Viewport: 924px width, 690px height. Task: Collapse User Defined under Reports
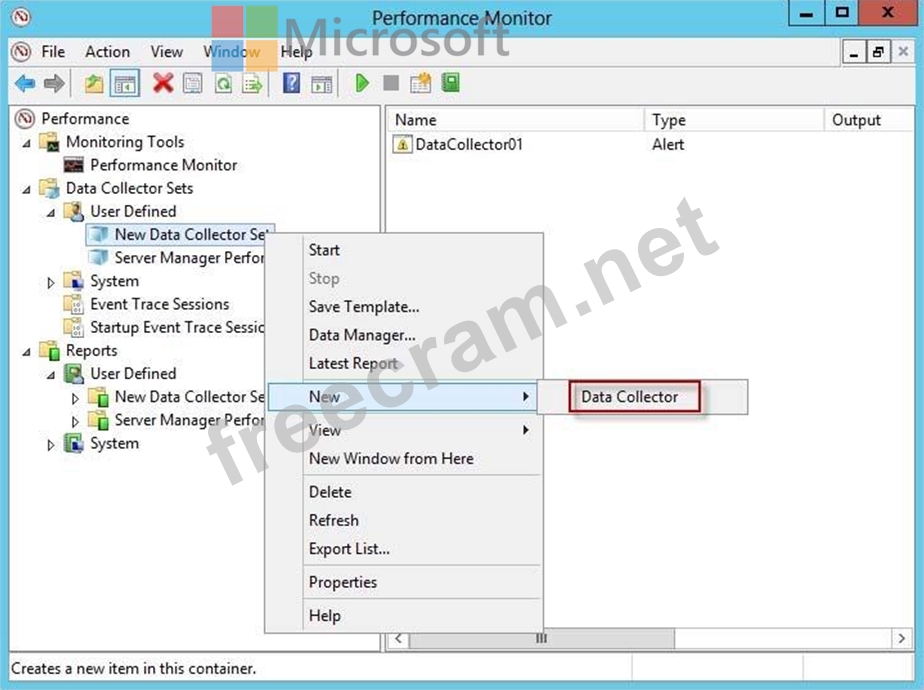click(51, 375)
